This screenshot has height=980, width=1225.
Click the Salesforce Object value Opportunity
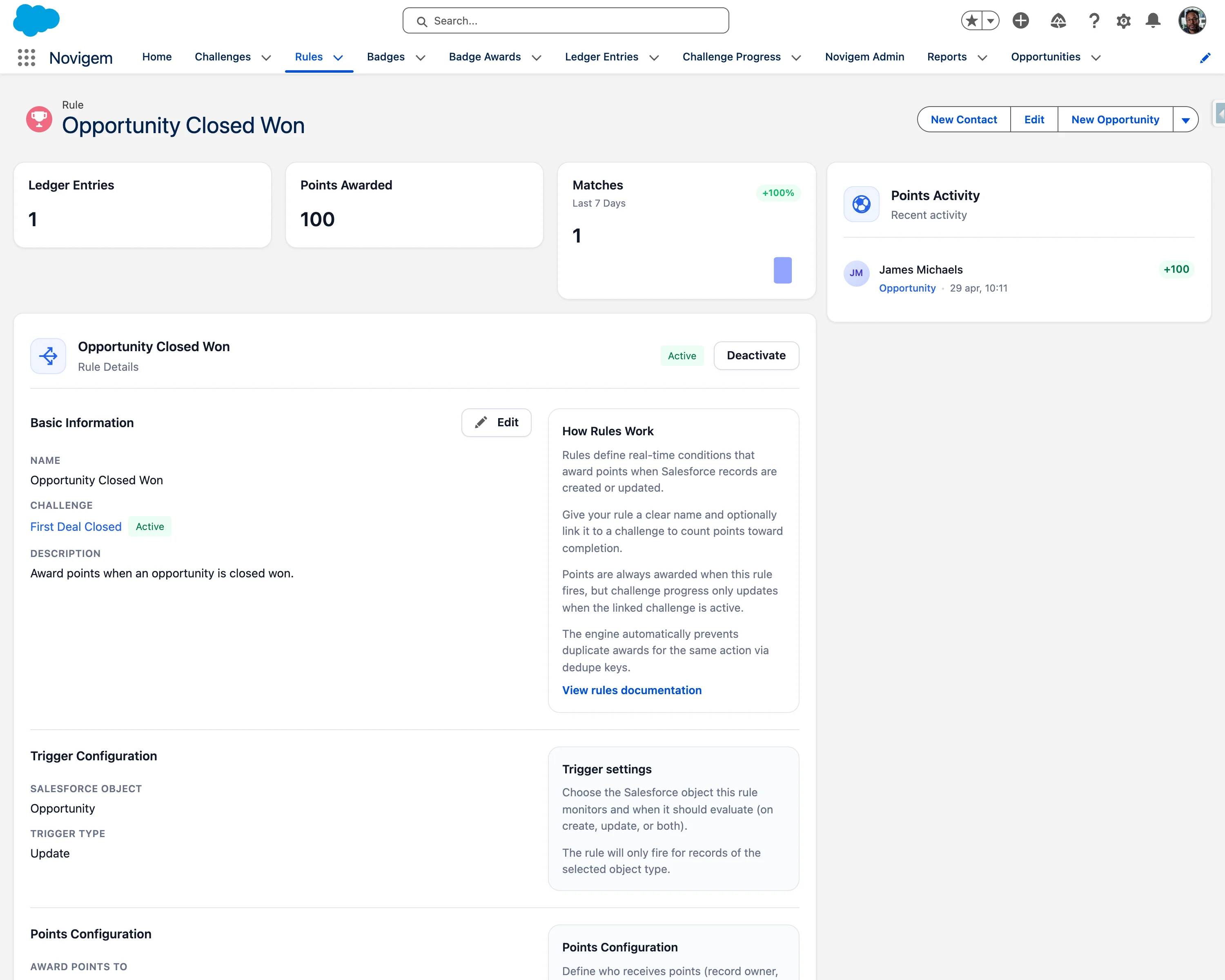tap(62, 808)
